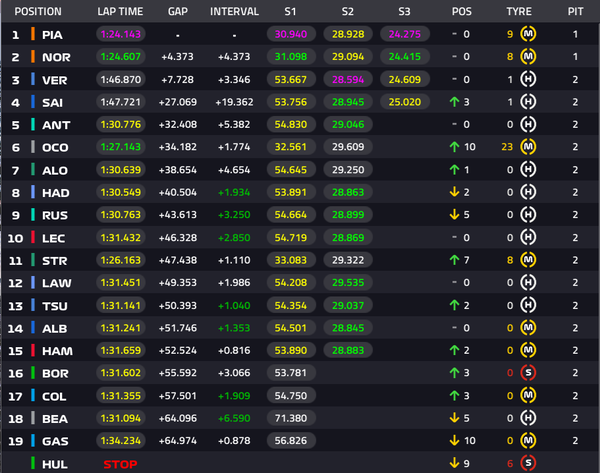This screenshot has height=473, width=600.
Task: Click BEA's S1 time 71.380
Action: (x=291, y=418)
